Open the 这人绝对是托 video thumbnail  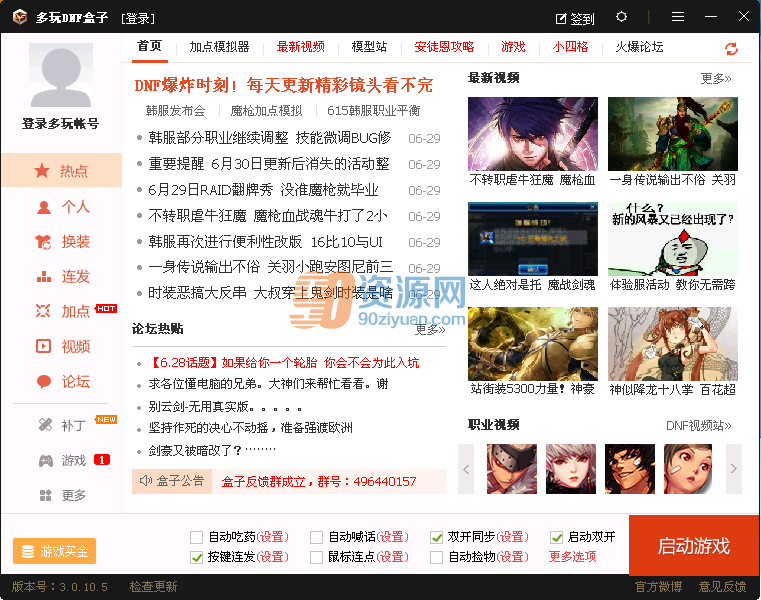tap(533, 239)
